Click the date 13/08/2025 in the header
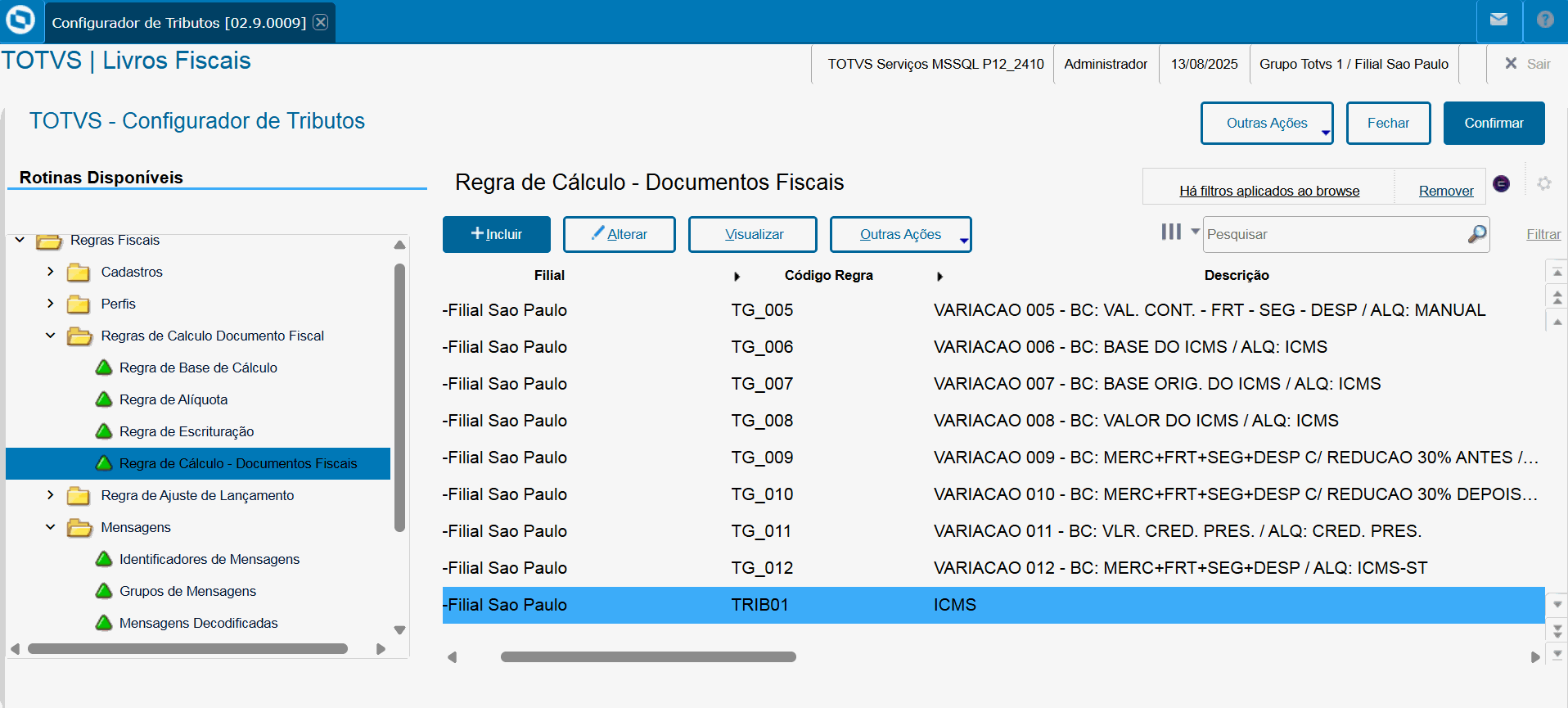This screenshot has width=1568, height=708. point(1204,64)
